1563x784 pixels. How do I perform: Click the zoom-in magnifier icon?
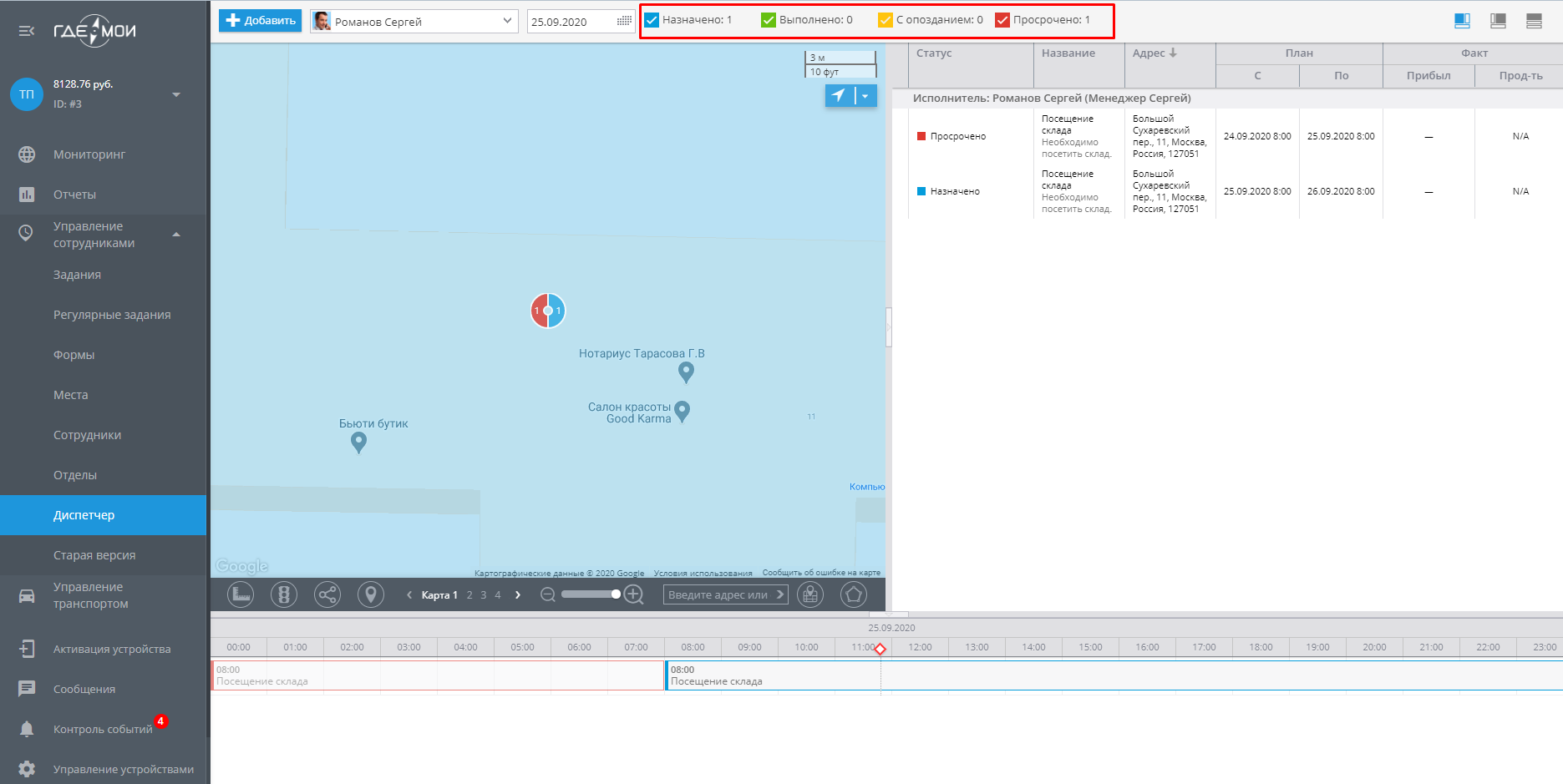(x=634, y=594)
